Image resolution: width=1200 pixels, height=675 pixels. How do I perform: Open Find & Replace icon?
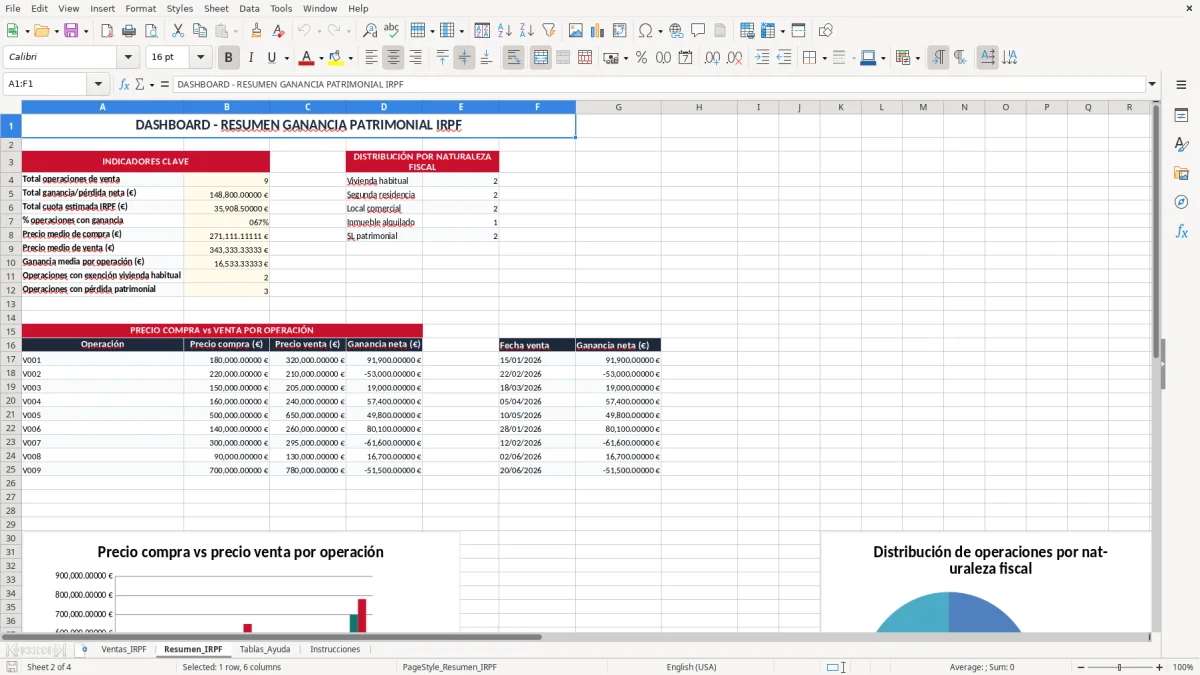click(x=370, y=31)
